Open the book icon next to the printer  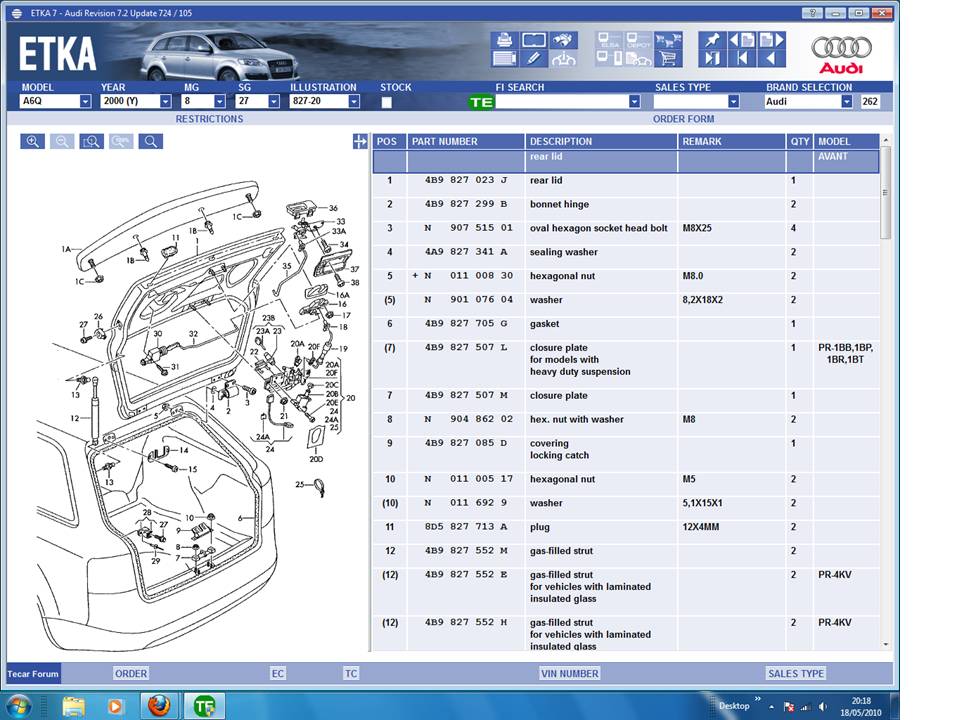534,40
